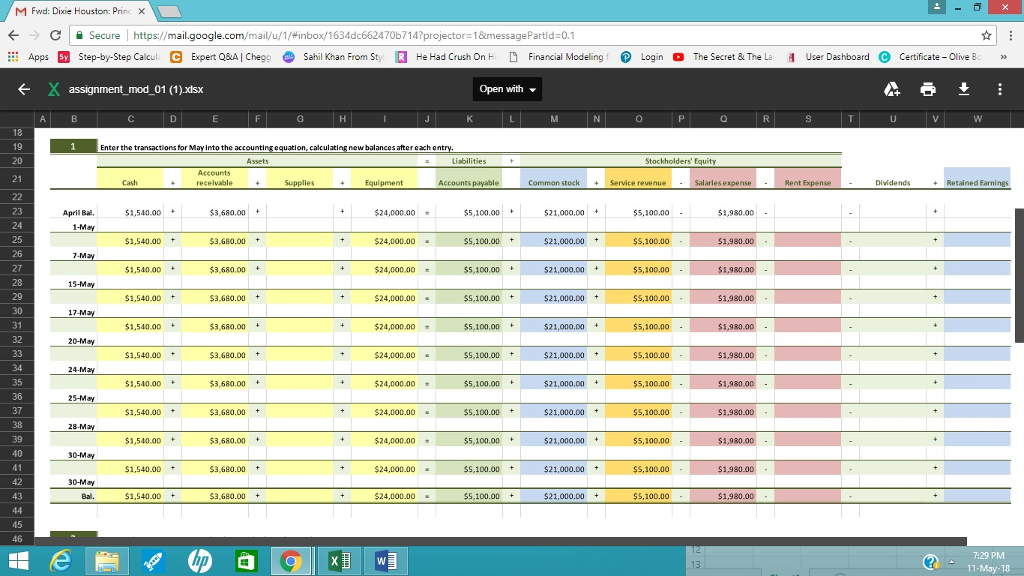The height and width of the screenshot is (576, 1024).
Task: Open the Chrome menu with three dots
Action: pyautogui.click(x=1010, y=35)
